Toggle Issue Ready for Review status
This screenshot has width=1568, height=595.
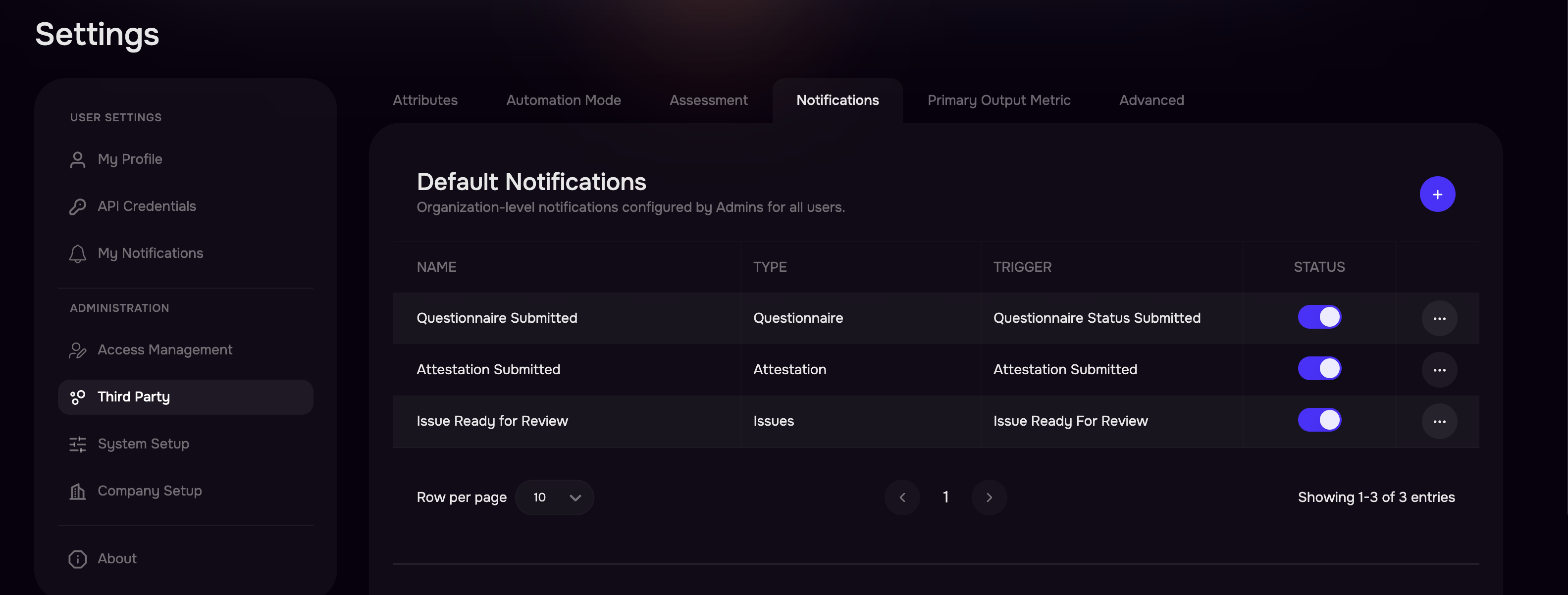tap(1319, 420)
